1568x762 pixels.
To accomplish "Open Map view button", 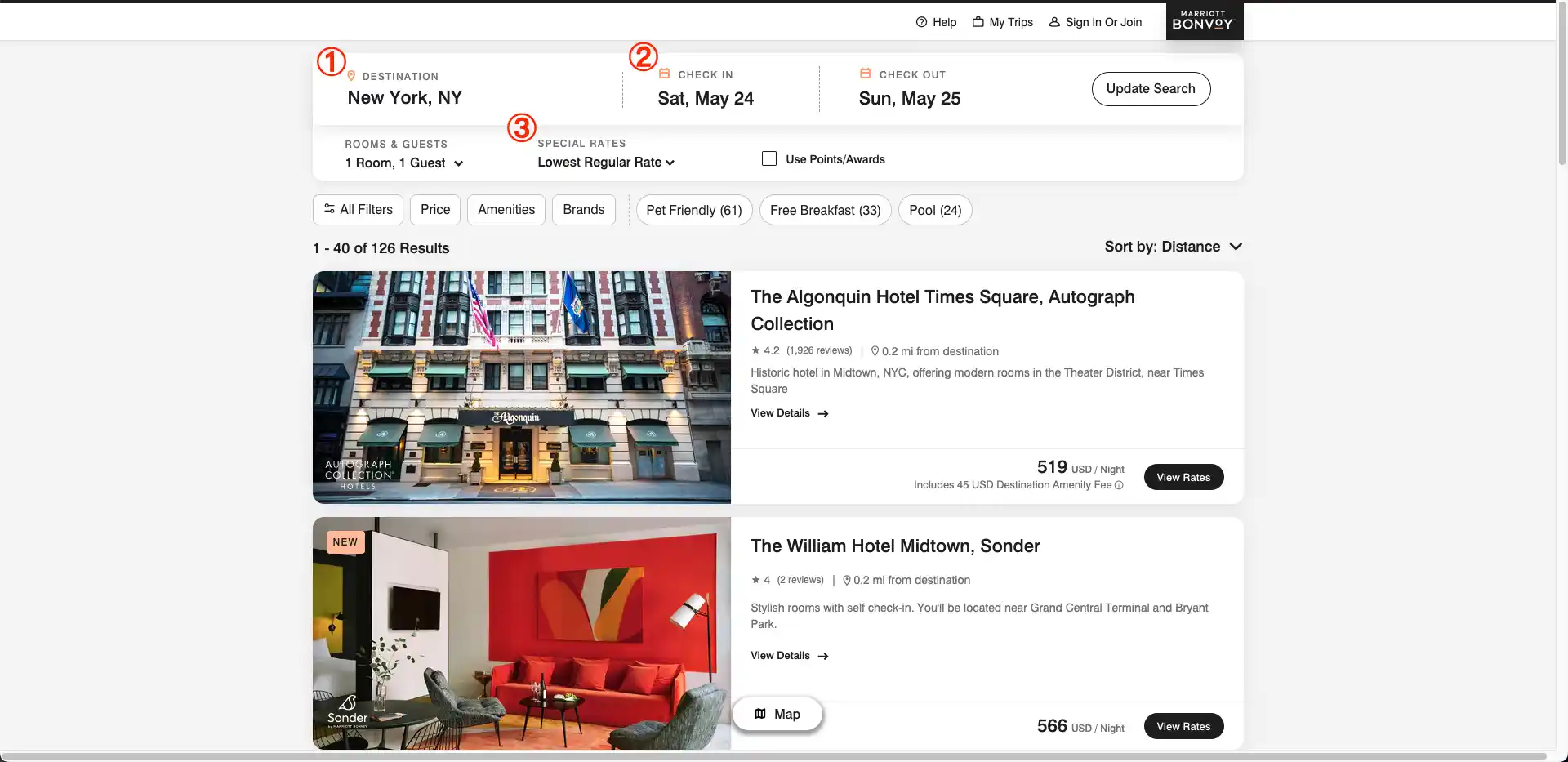I will click(777, 714).
